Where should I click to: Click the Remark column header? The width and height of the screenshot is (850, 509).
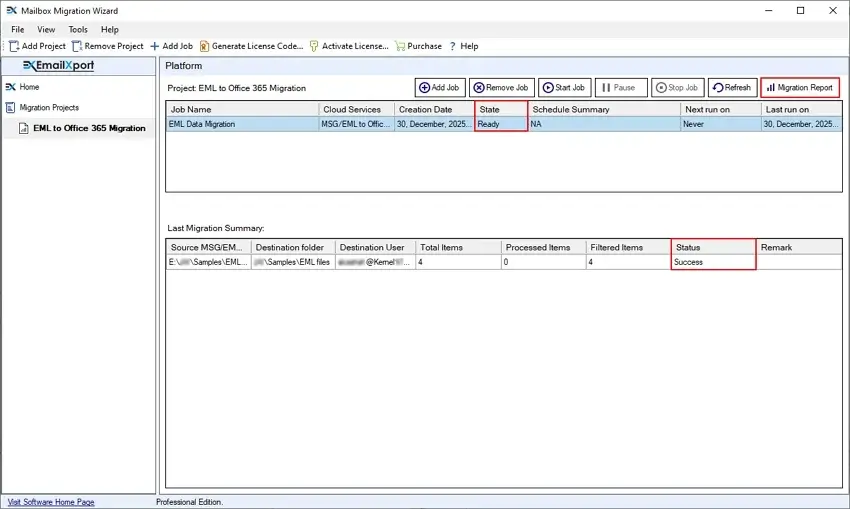click(799, 247)
